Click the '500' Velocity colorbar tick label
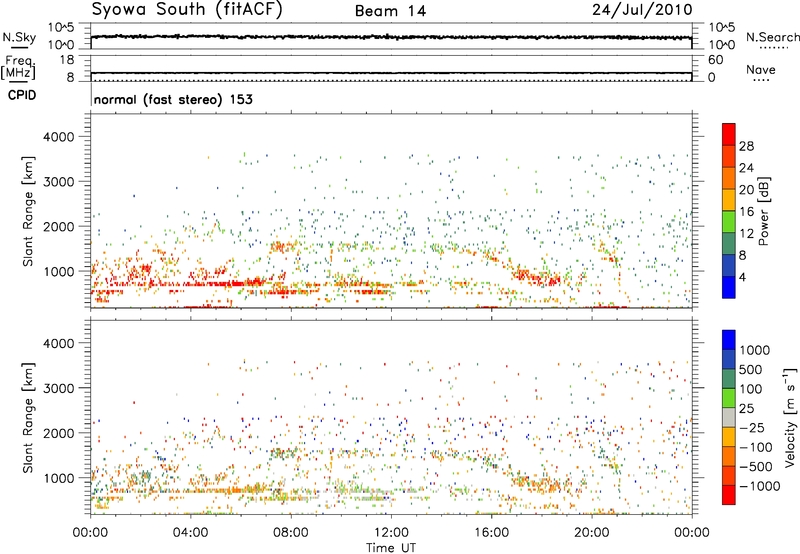 coord(750,369)
